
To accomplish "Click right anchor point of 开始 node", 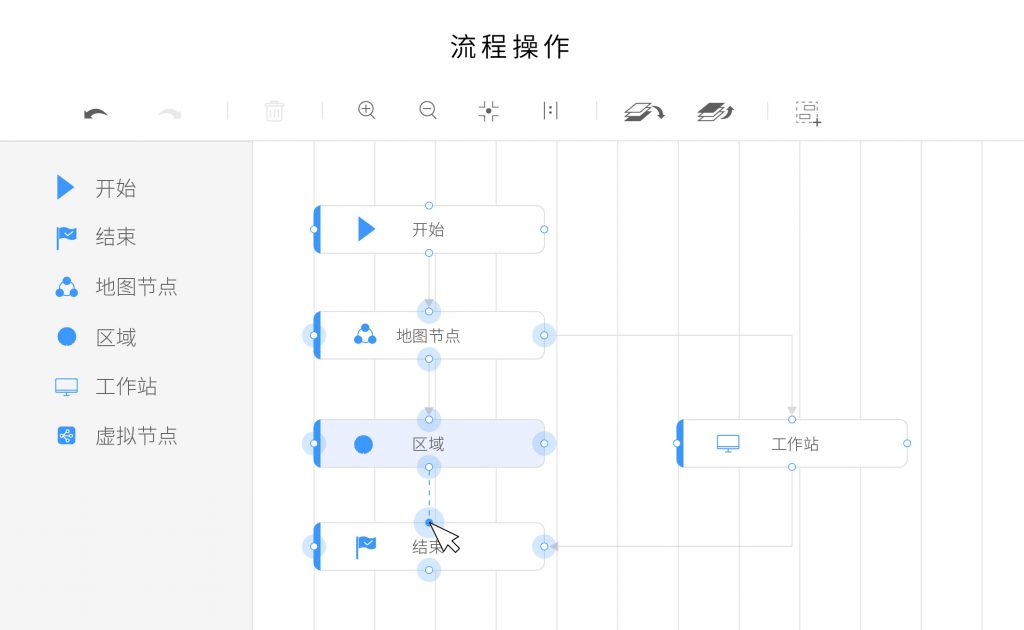I will [x=544, y=229].
